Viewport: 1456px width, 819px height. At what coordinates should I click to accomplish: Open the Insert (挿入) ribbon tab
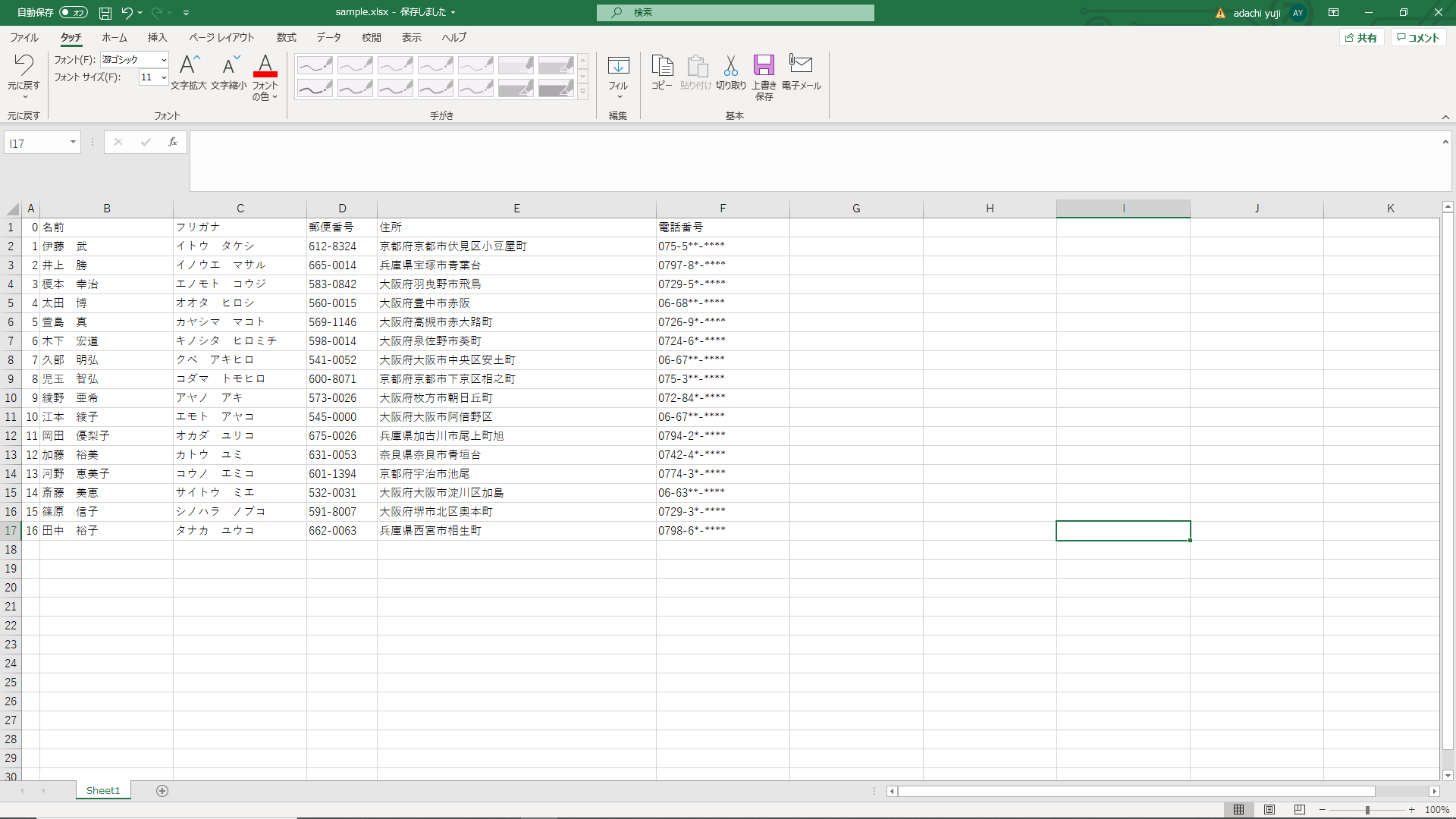pos(157,37)
